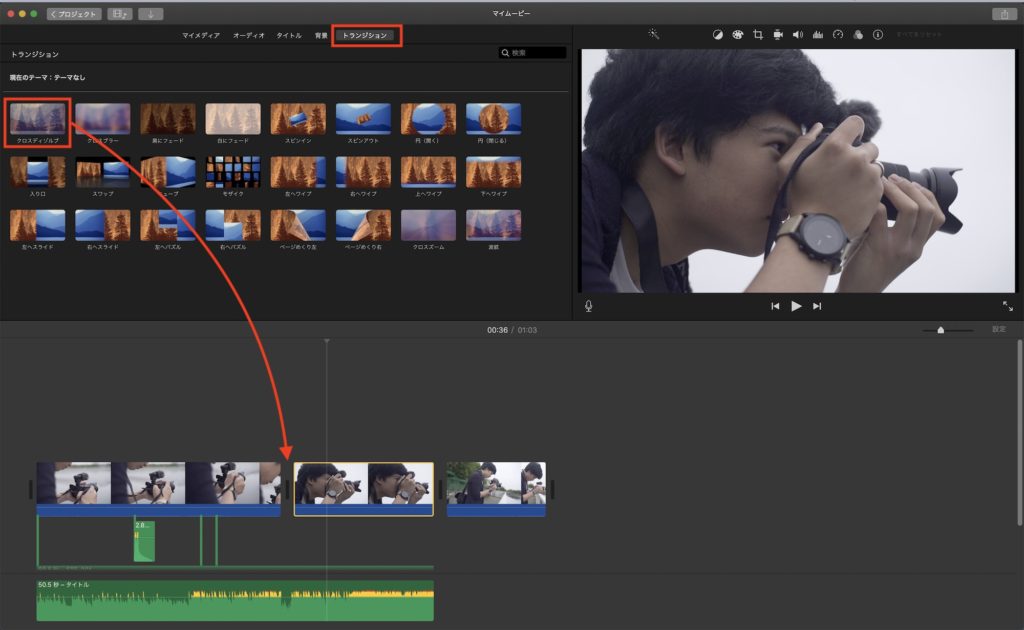The height and width of the screenshot is (630, 1024).
Task: Switch to the マイメディア tab
Action: tap(201, 35)
